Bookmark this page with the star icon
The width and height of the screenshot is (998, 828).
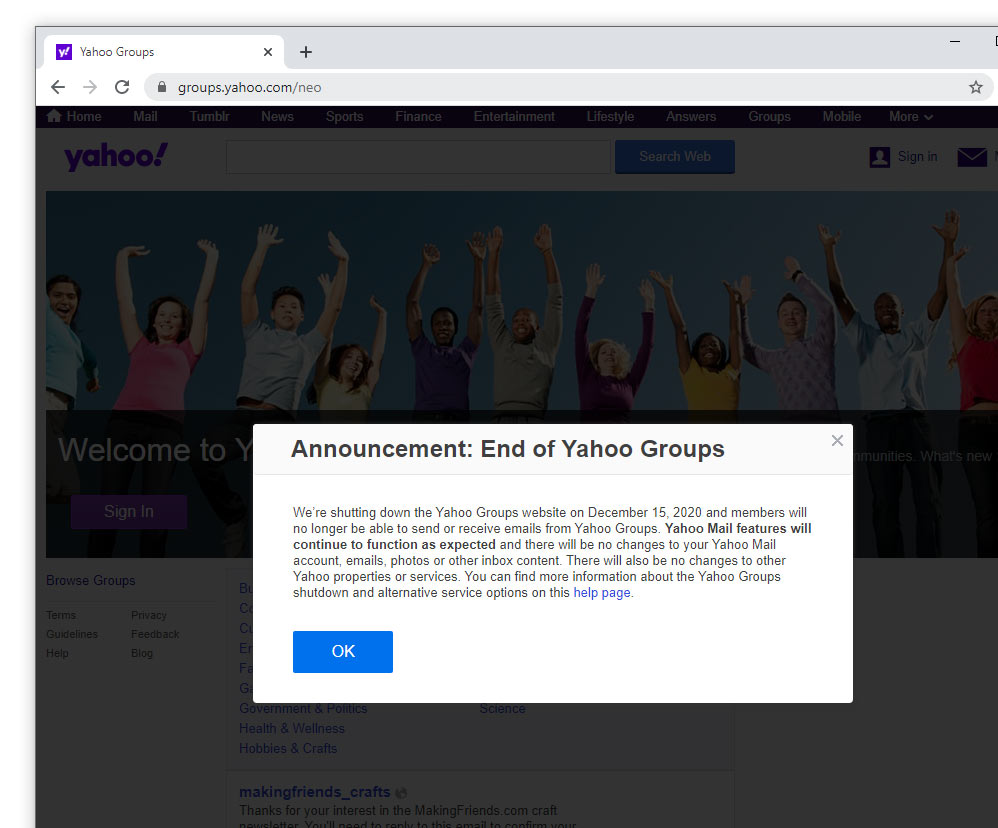point(976,87)
